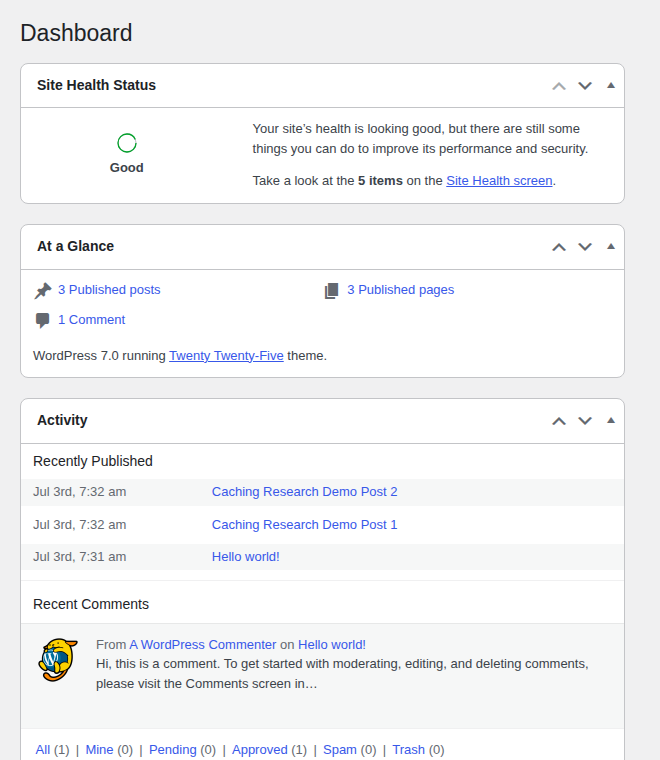Open Twenty Twenty-Five theme link
This screenshot has width=660, height=760.
click(x=226, y=356)
